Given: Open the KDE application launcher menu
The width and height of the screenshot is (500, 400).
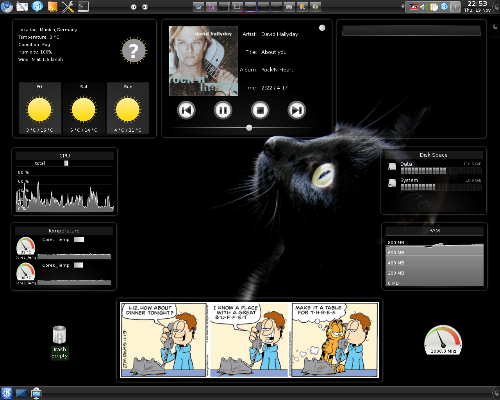Looking at the screenshot, I should (x=7, y=393).
